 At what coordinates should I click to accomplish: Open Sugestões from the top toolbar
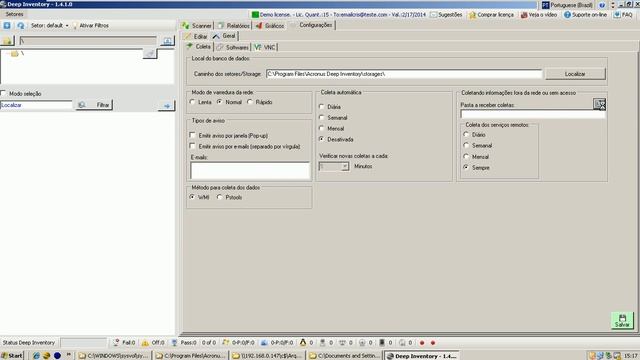[x=446, y=15]
